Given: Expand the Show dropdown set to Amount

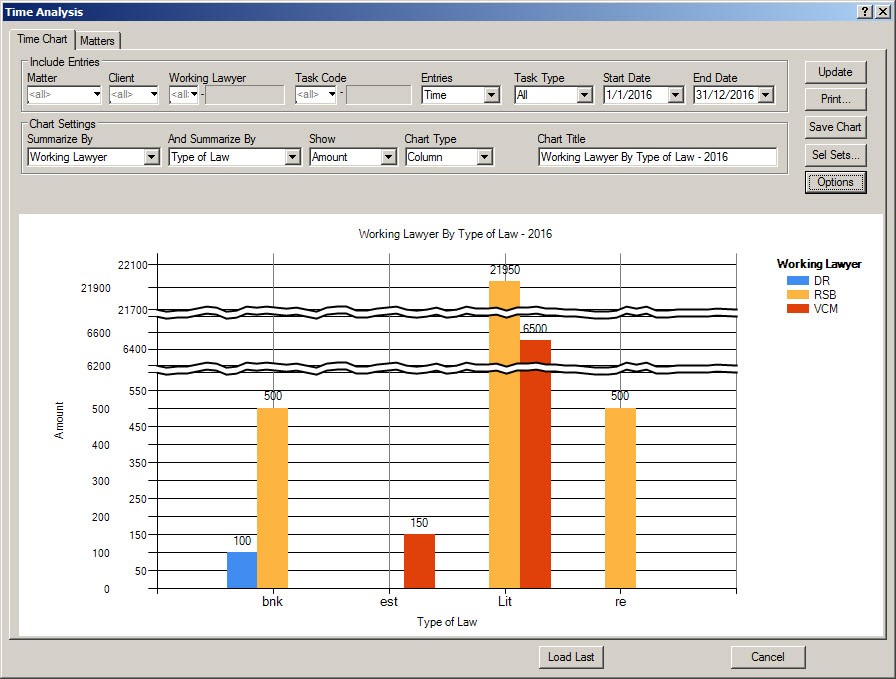Looking at the screenshot, I should coord(389,157).
